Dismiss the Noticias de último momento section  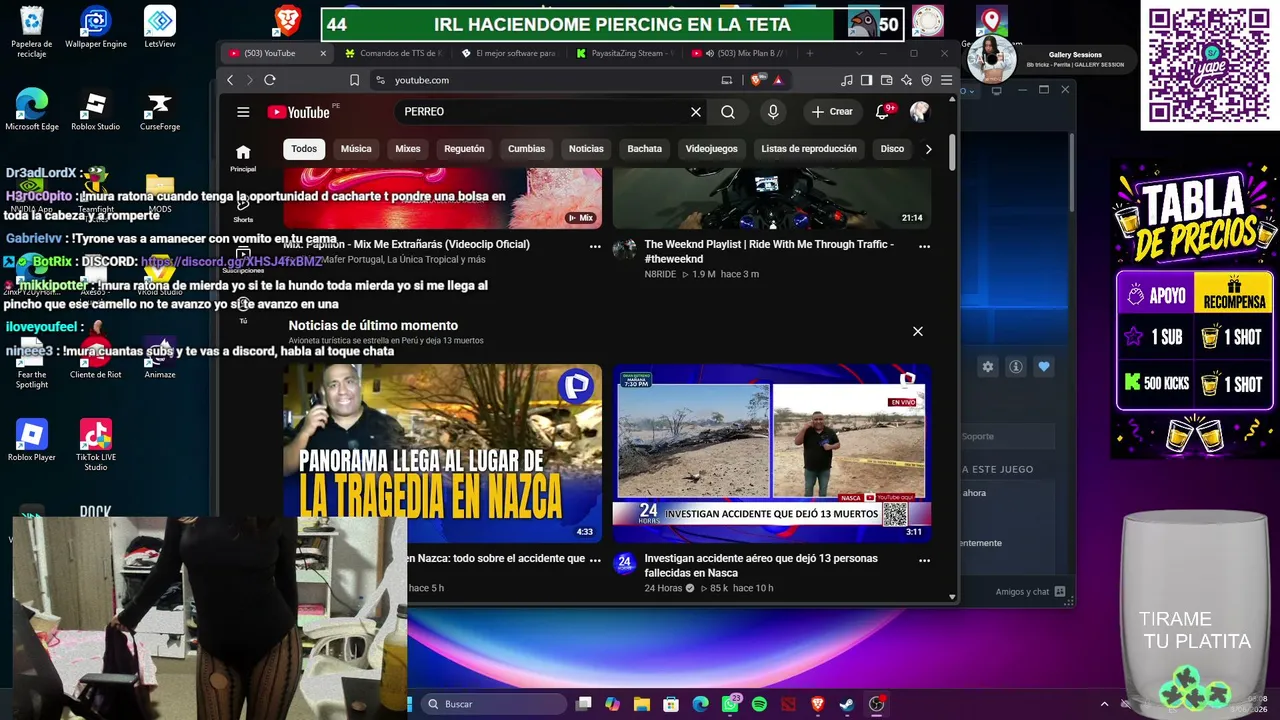click(x=918, y=331)
